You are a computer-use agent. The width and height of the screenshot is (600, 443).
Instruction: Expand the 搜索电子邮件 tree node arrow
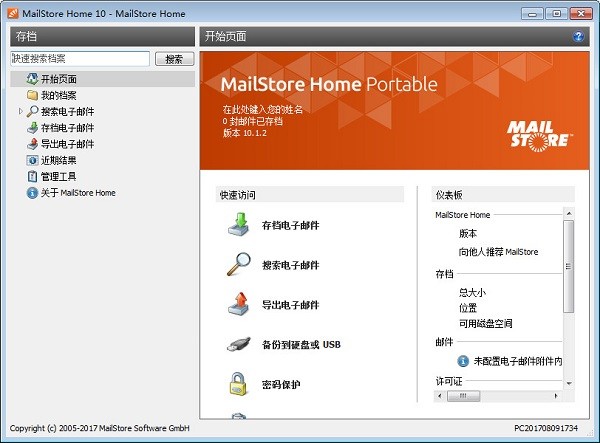click(21, 111)
